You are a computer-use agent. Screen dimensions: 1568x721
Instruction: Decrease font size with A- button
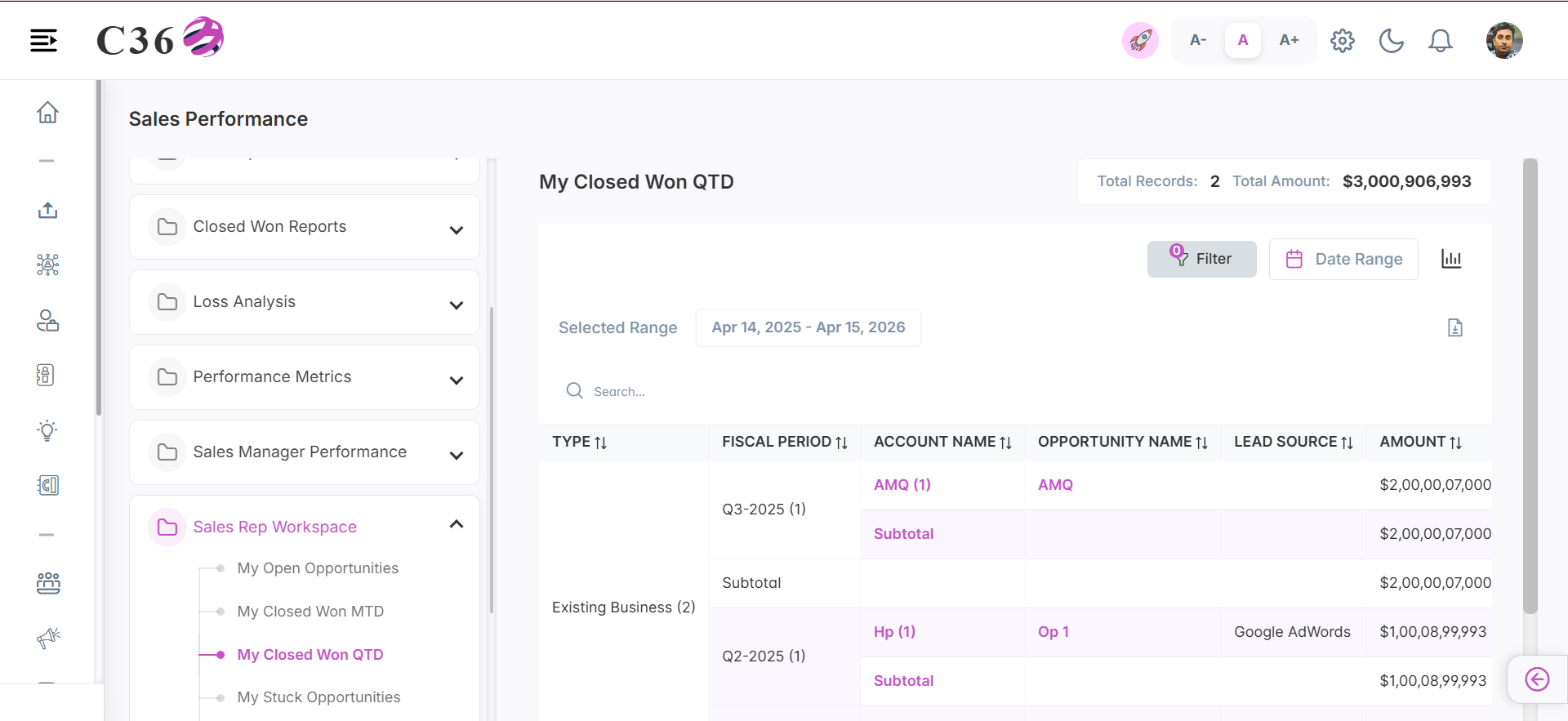point(1198,40)
